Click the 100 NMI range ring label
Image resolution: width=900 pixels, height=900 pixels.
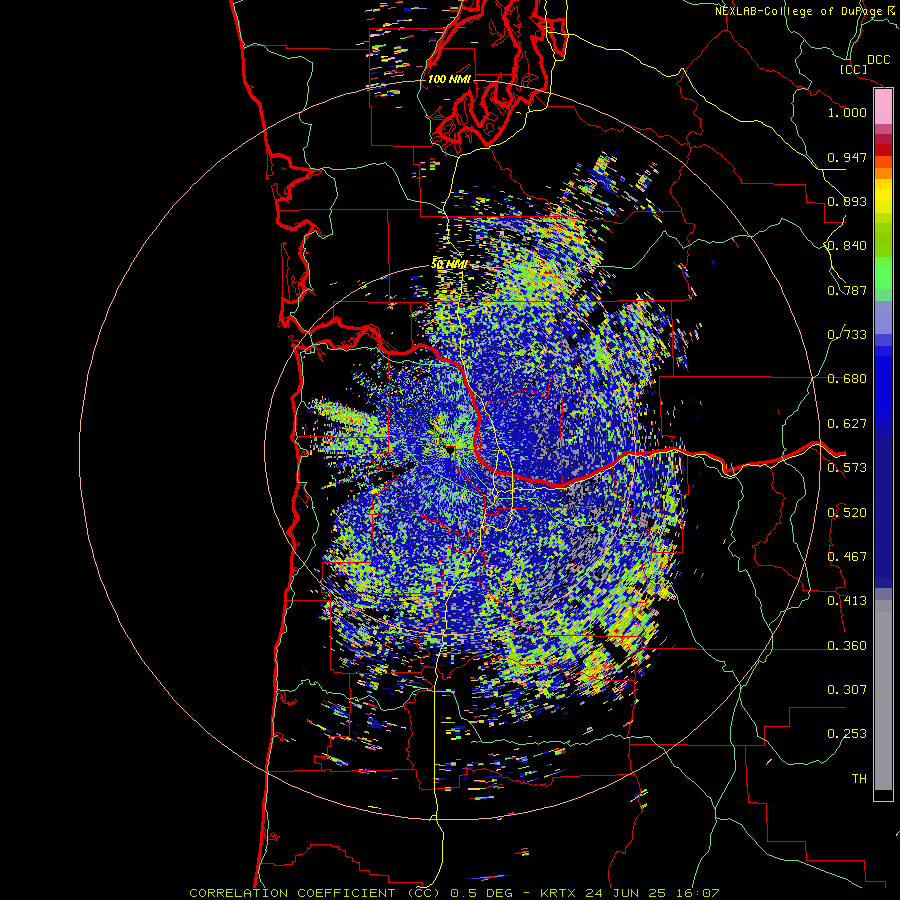[x=449, y=79]
